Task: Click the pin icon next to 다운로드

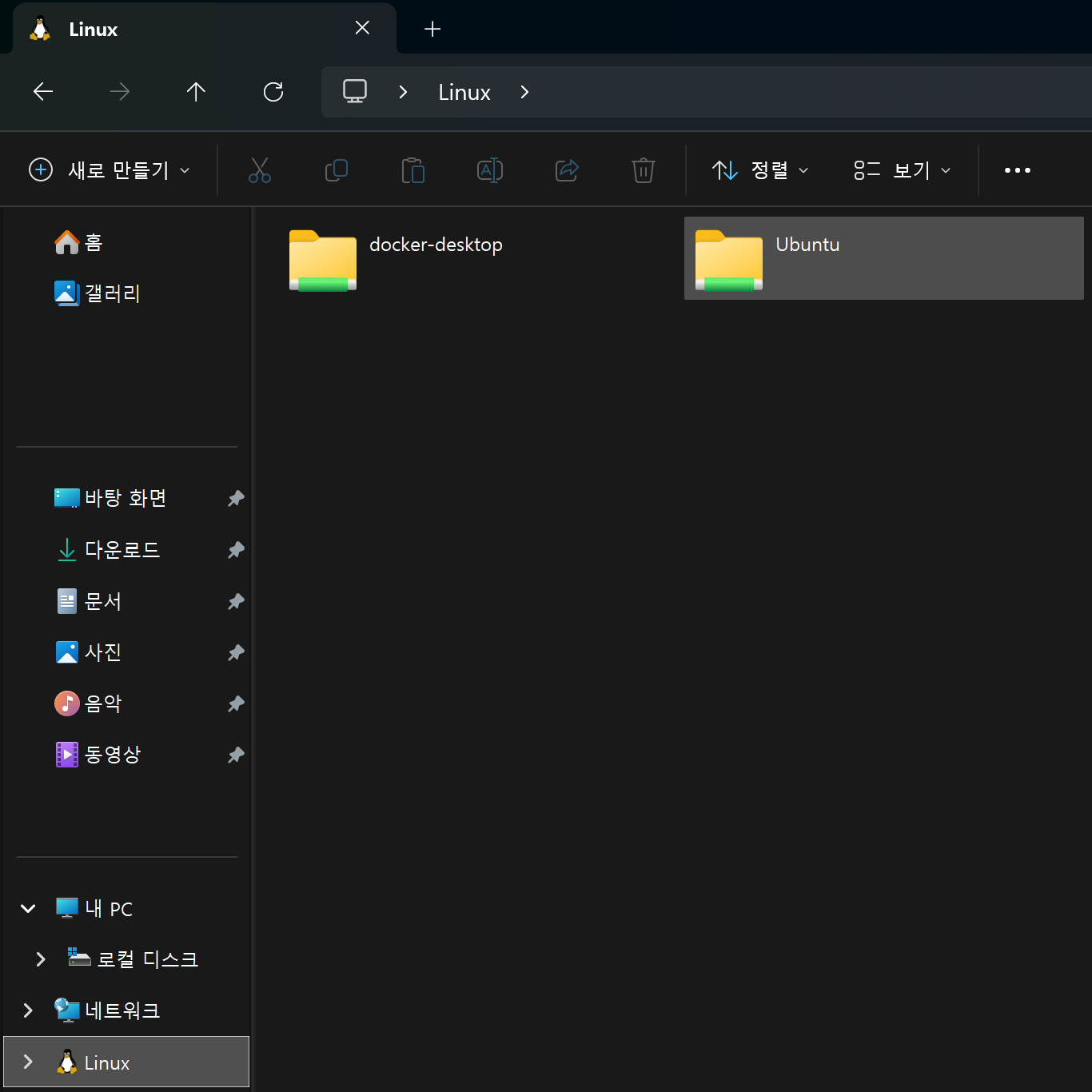Action: pos(236,550)
